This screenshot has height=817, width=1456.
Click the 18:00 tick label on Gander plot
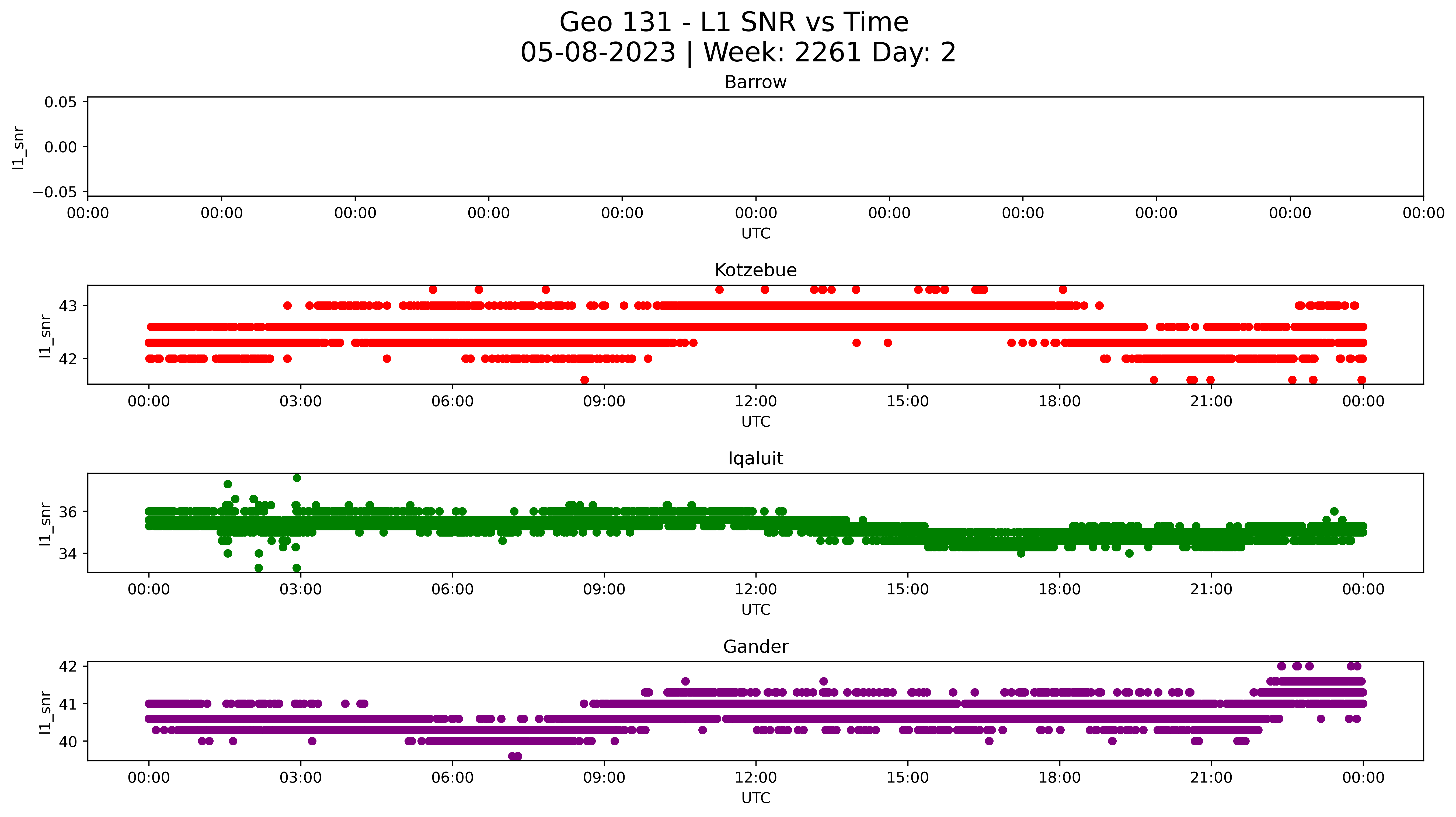coord(1059,778)
